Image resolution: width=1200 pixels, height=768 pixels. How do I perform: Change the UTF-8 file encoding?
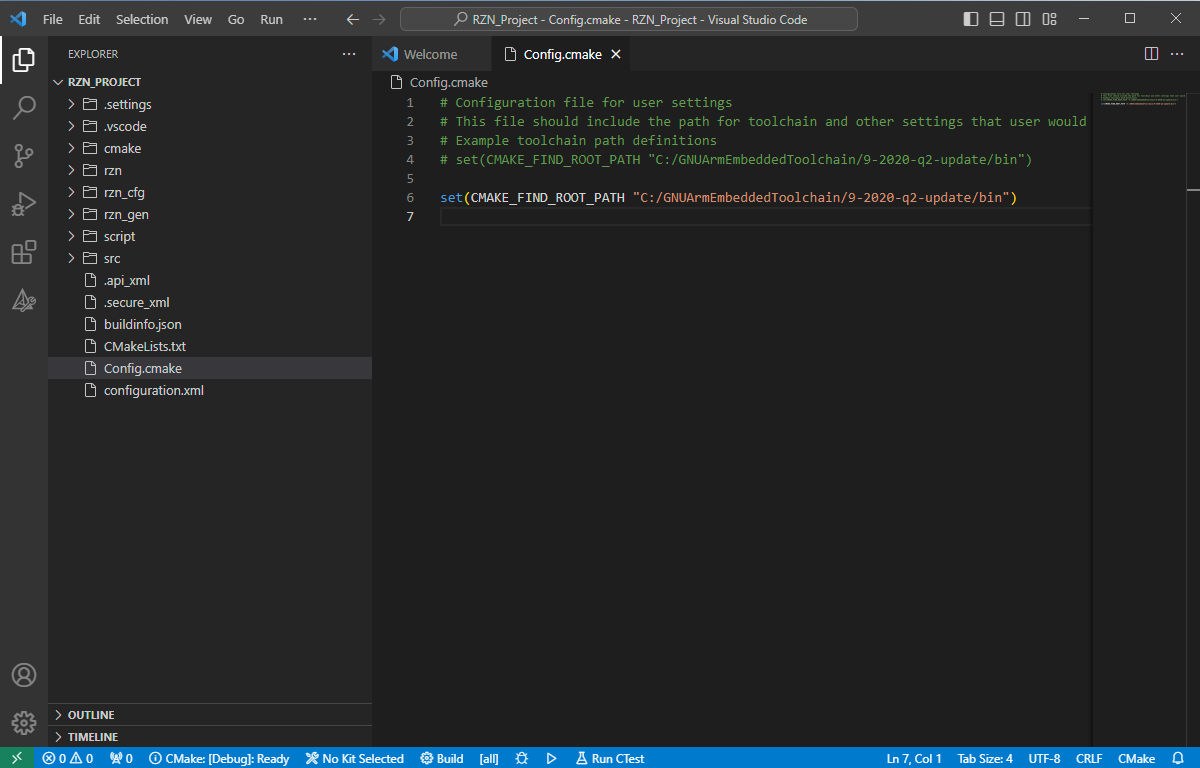tap(1044, 758)
